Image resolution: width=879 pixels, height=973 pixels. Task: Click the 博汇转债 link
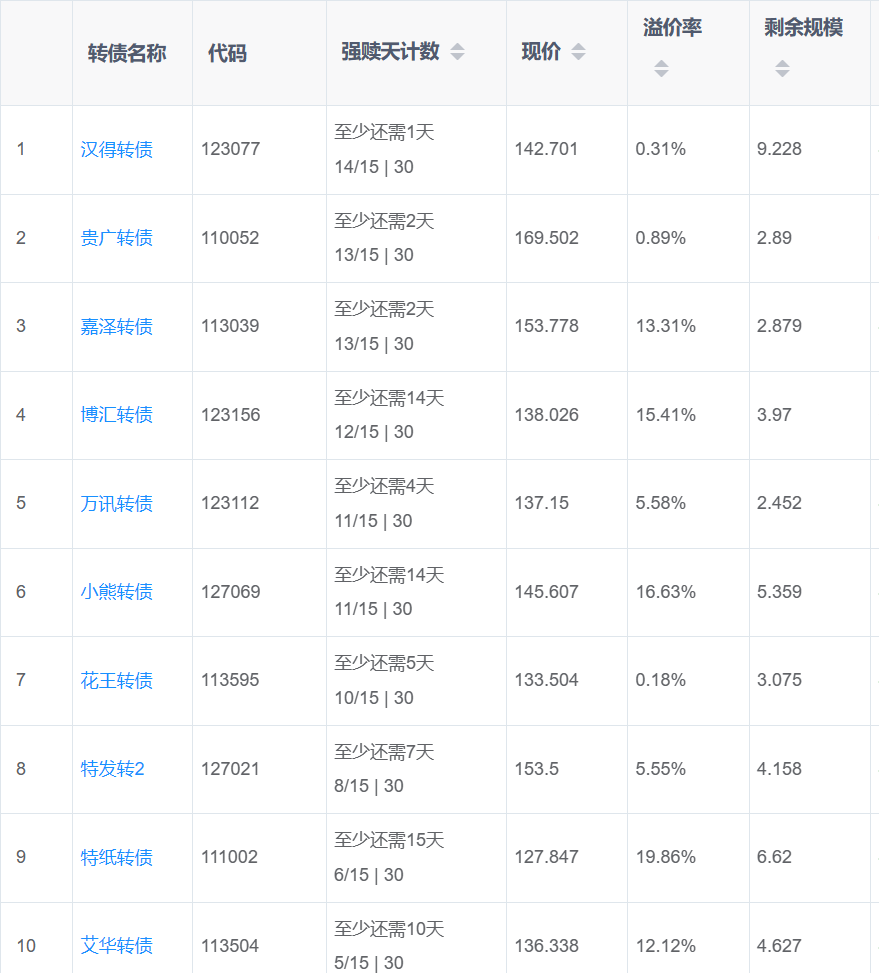117,415
